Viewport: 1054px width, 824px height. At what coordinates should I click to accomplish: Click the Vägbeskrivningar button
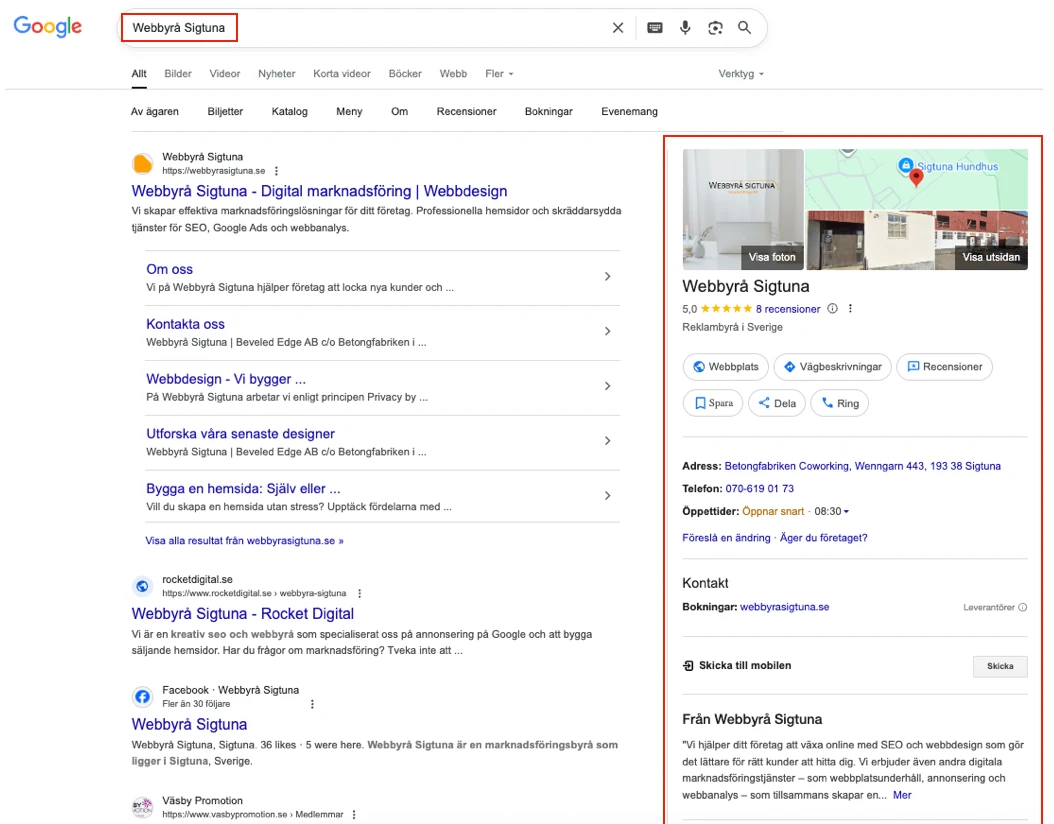832,367
